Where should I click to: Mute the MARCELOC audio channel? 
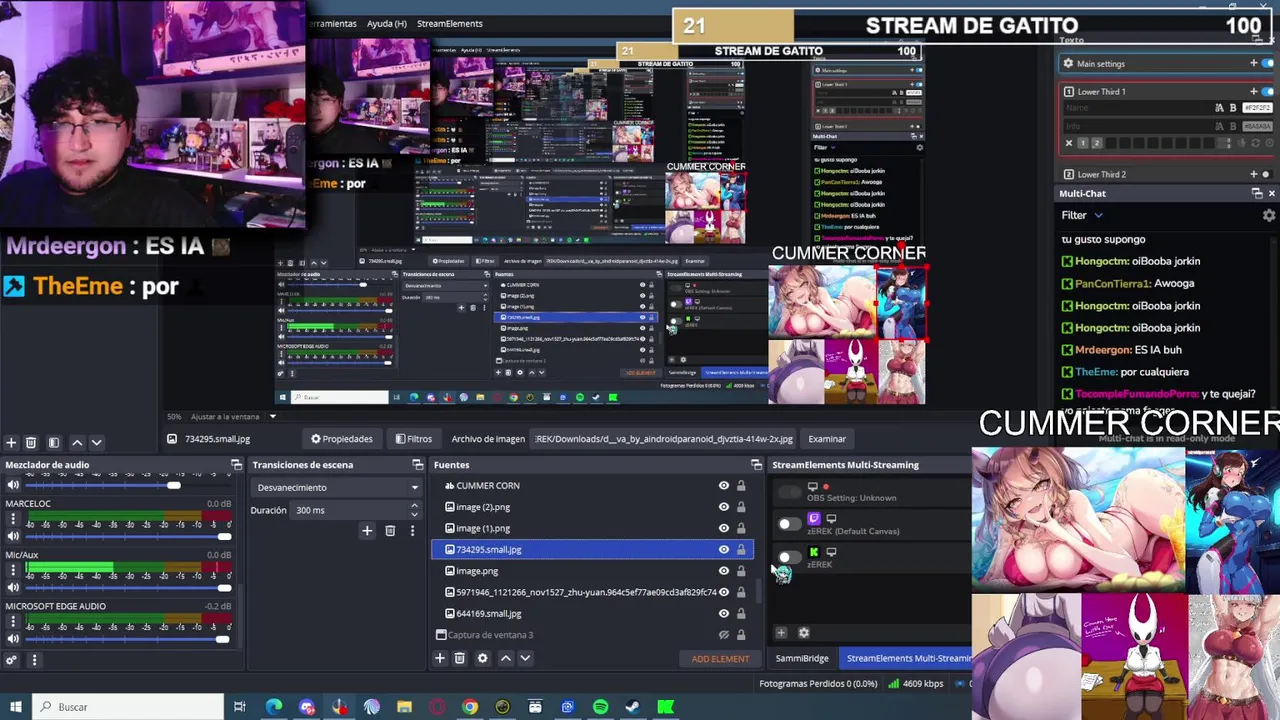(13, 537)
